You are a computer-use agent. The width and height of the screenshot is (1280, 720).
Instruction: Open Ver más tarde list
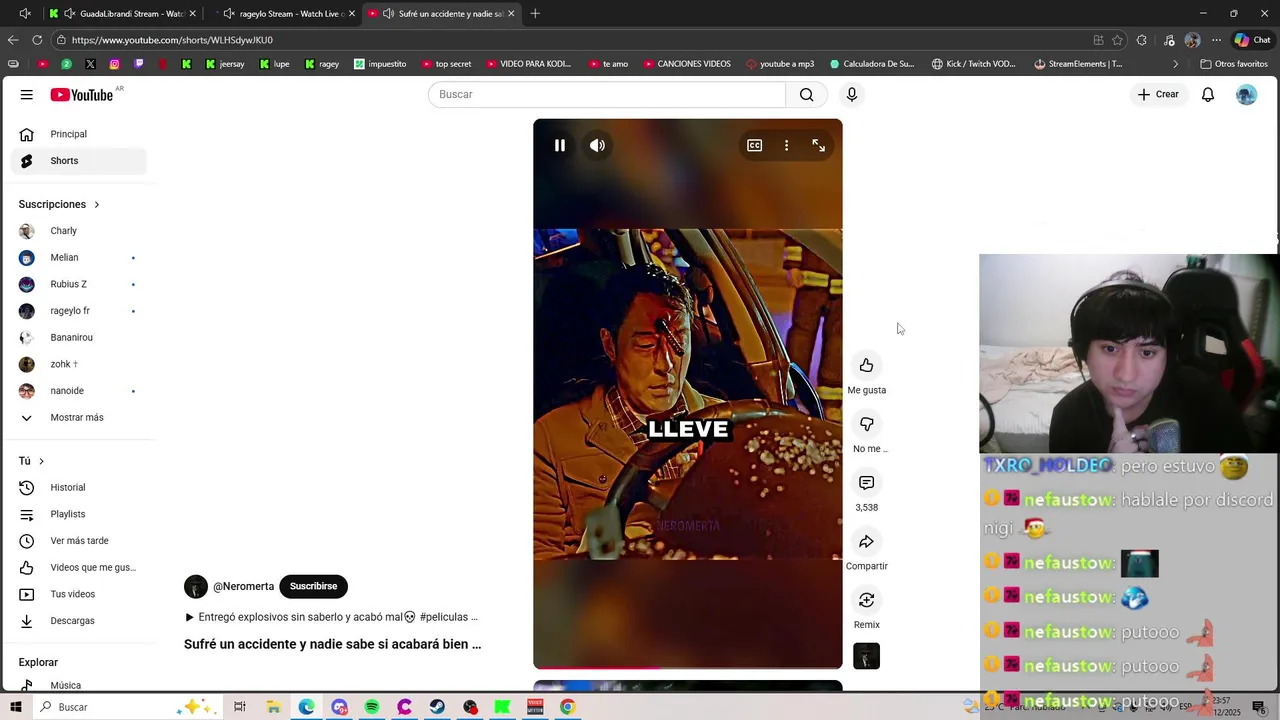point(78,541)
